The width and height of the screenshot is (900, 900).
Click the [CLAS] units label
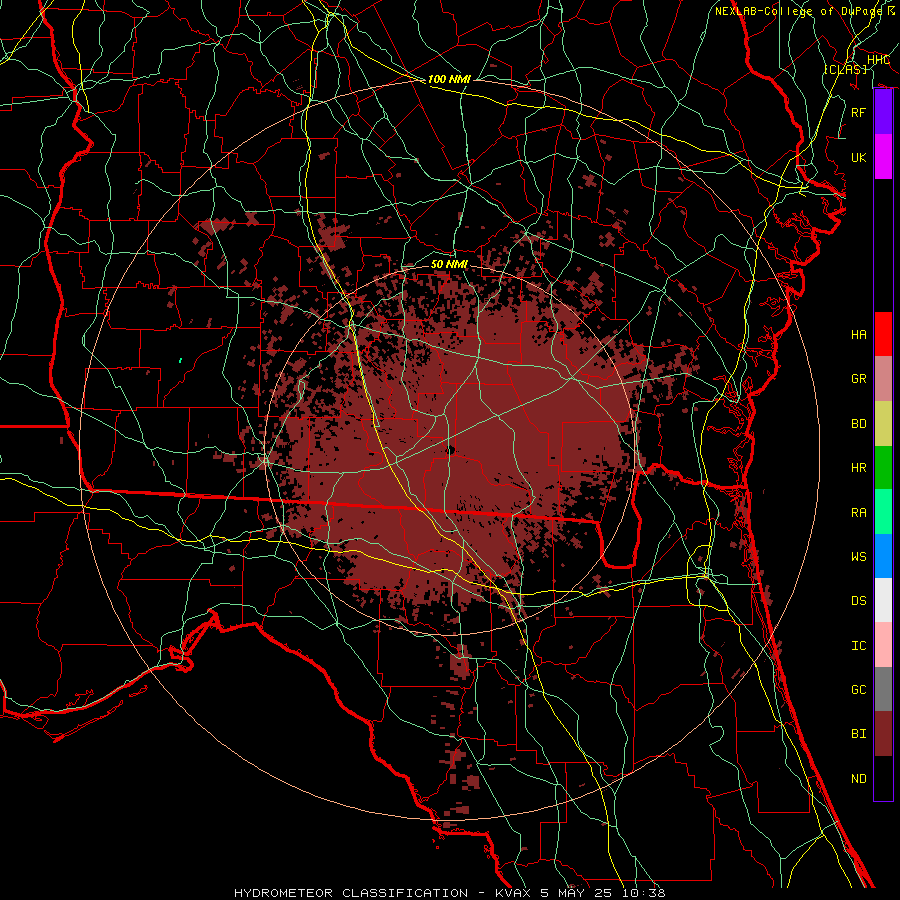(845, 69)
